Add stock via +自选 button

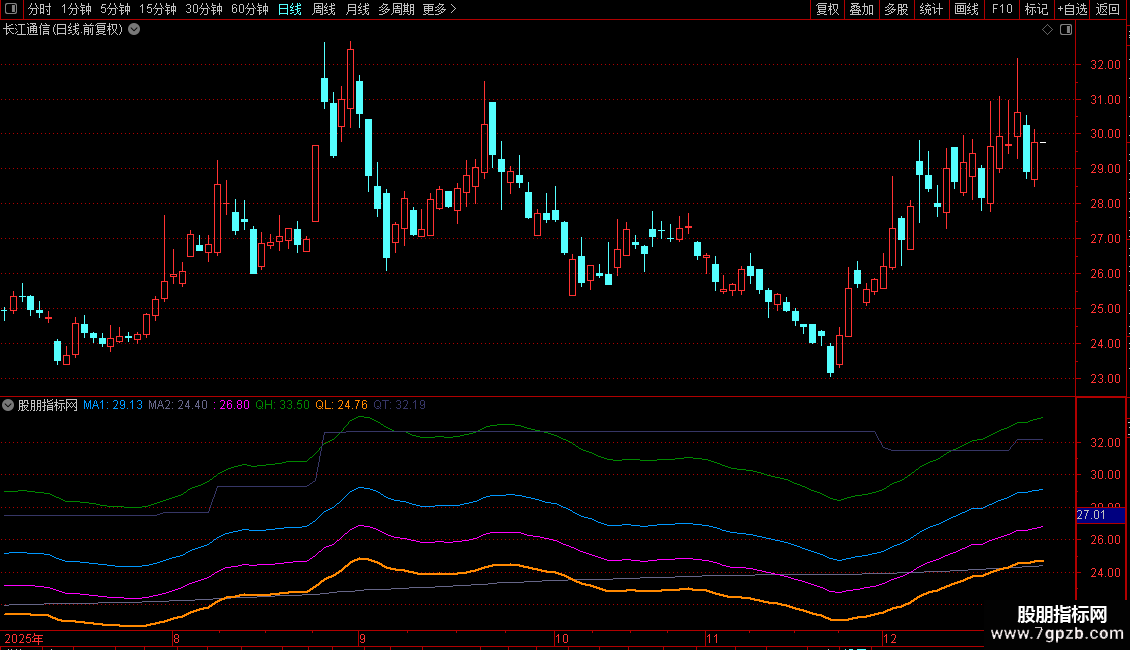pyautogui.click(x=1072, y=9)
